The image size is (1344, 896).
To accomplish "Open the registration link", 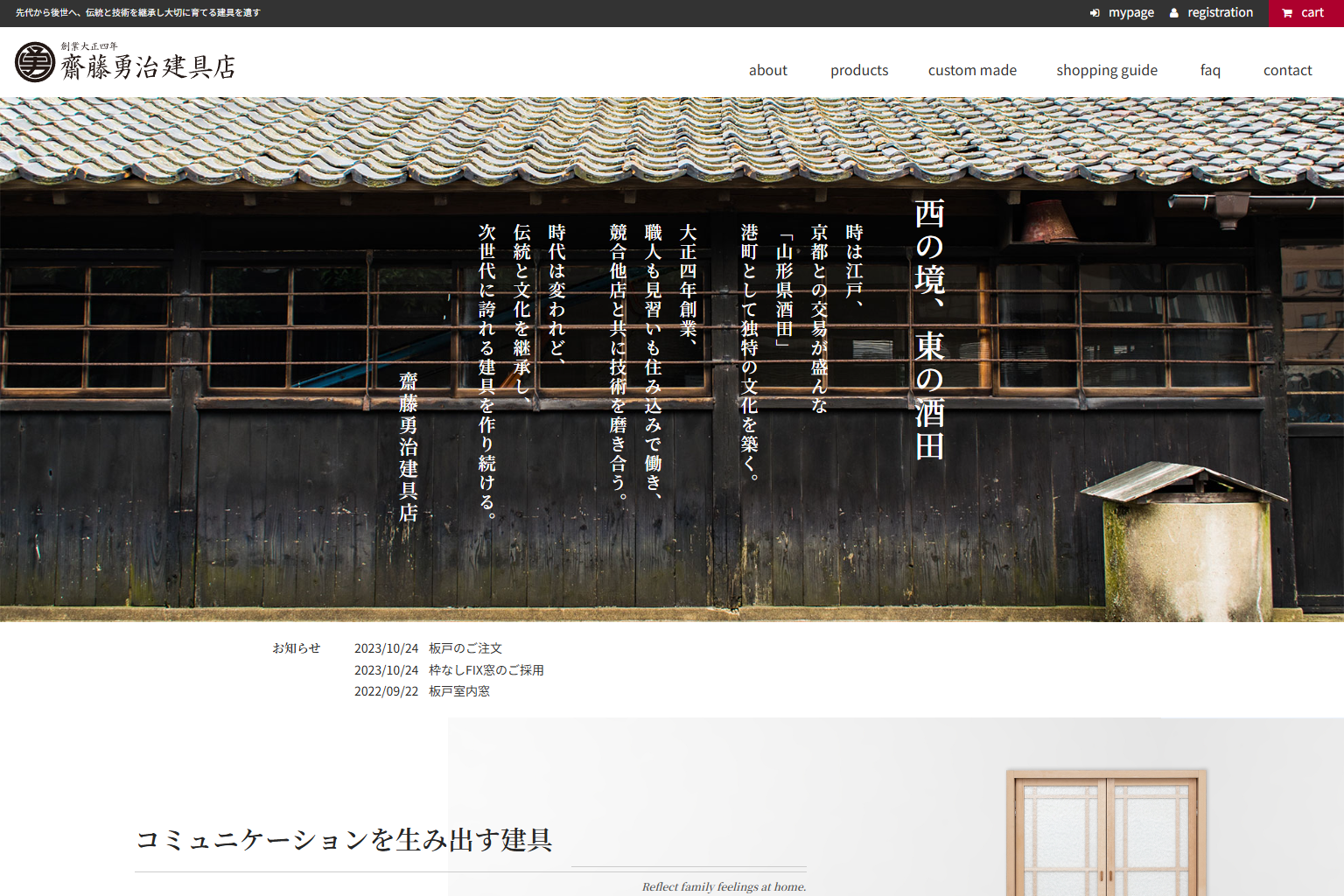I will click(1220, 13).
